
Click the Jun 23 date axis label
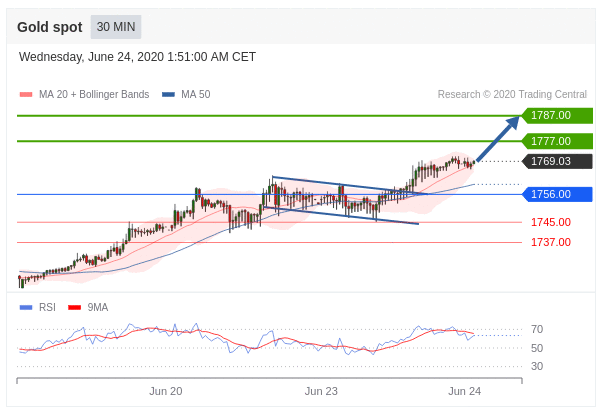pyautogui.click(x=321, y=391)
